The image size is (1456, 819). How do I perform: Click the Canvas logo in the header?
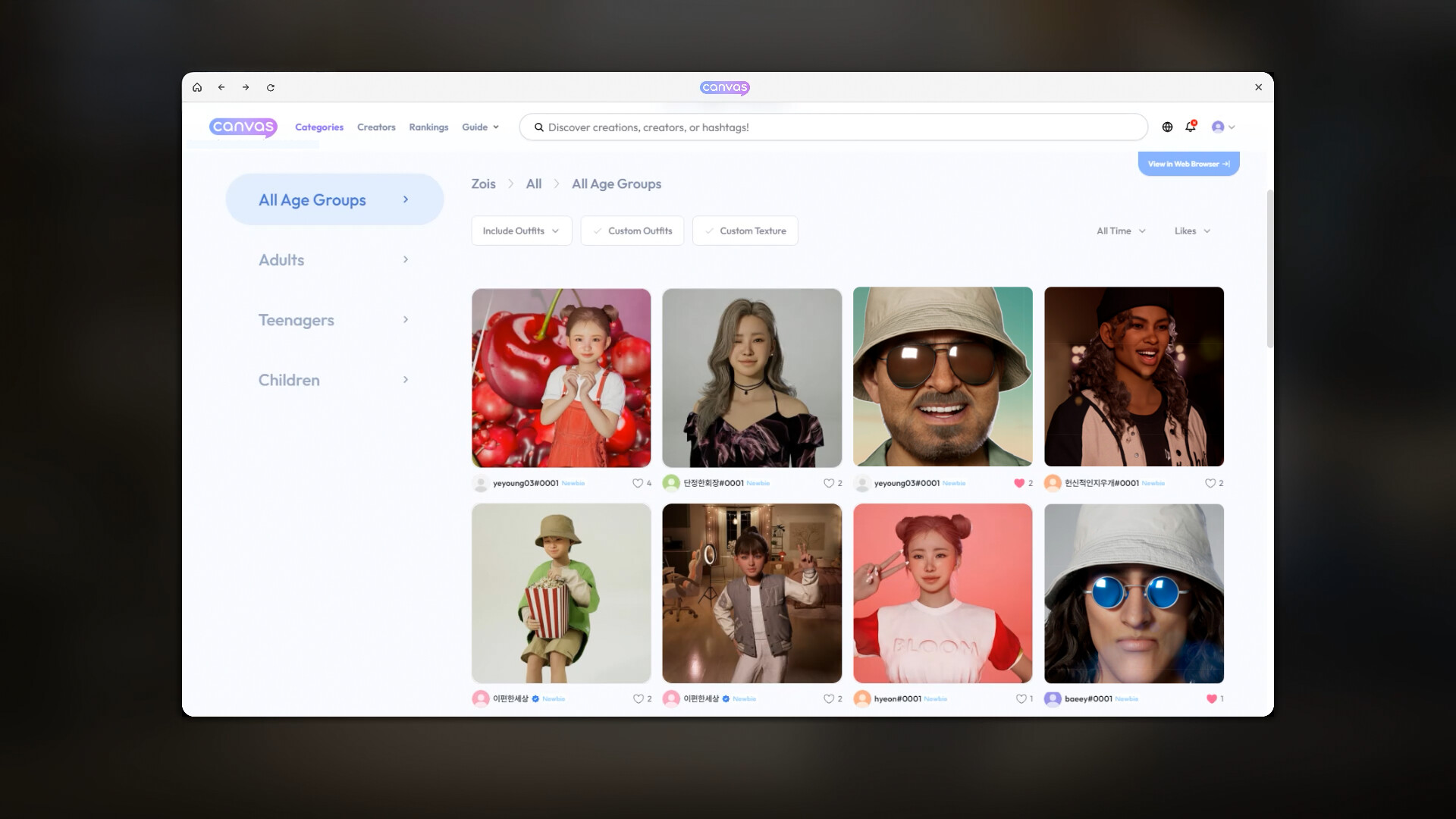coord(243,127)
